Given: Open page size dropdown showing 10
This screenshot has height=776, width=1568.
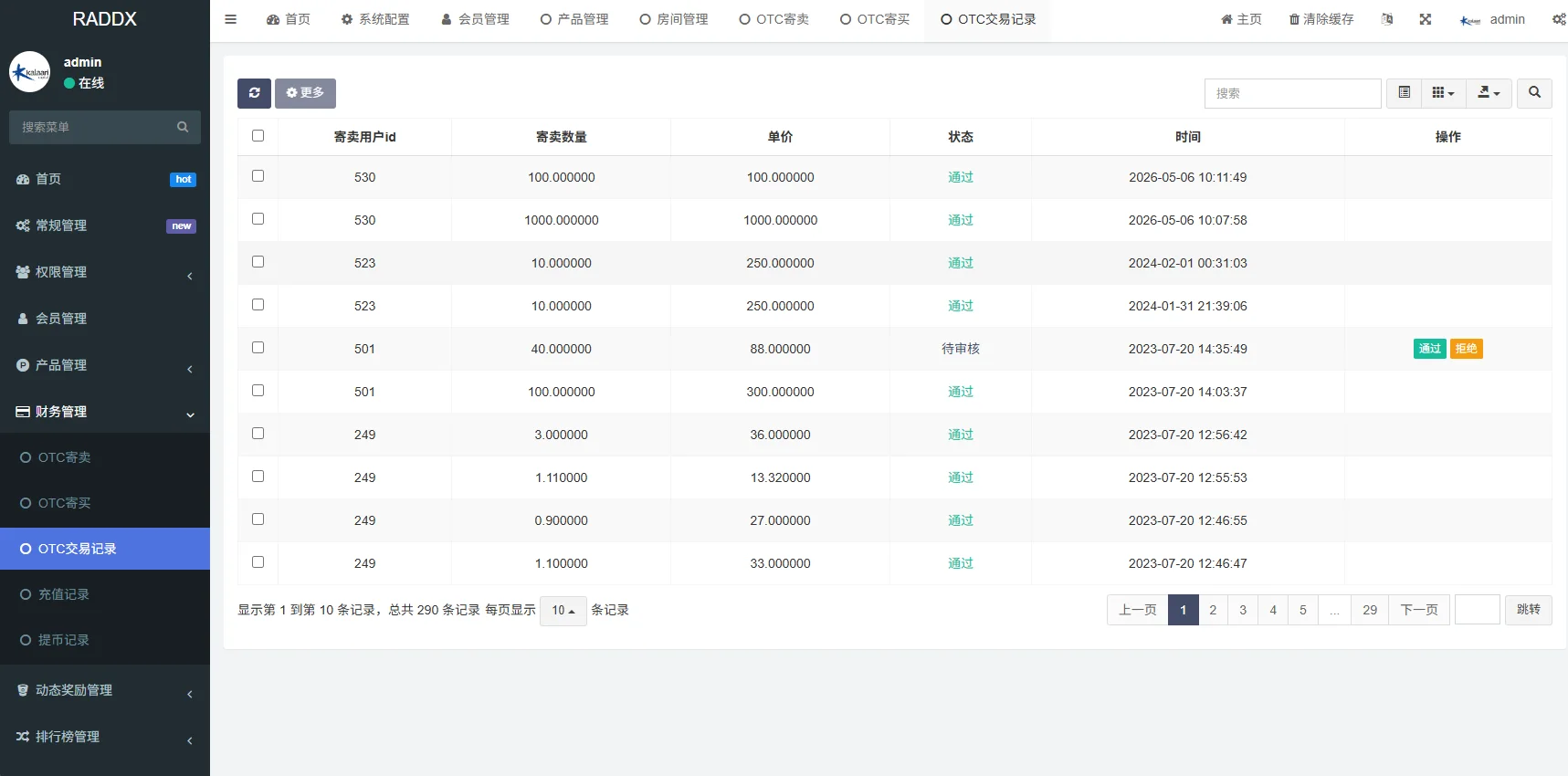Looking at the screenshot, I should pos(563,611).
